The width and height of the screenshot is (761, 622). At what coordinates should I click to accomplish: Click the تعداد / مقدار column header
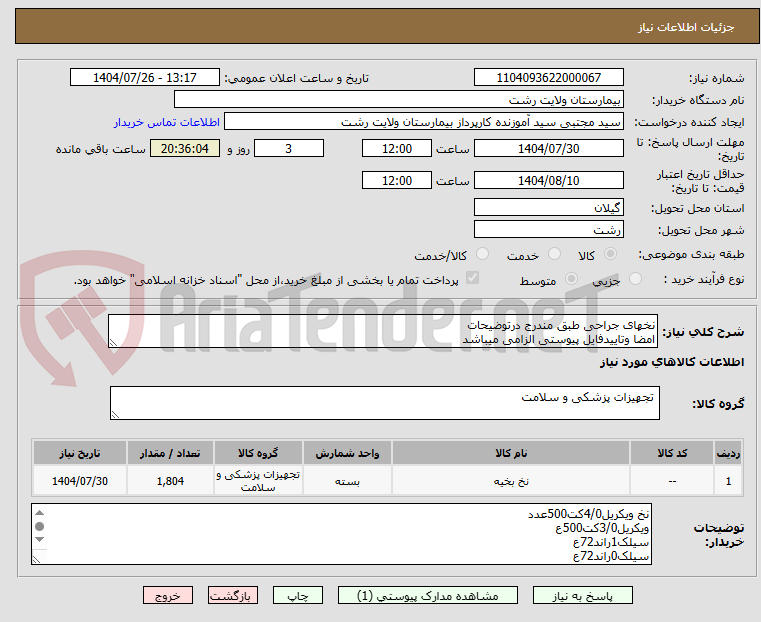coord(170,453)
